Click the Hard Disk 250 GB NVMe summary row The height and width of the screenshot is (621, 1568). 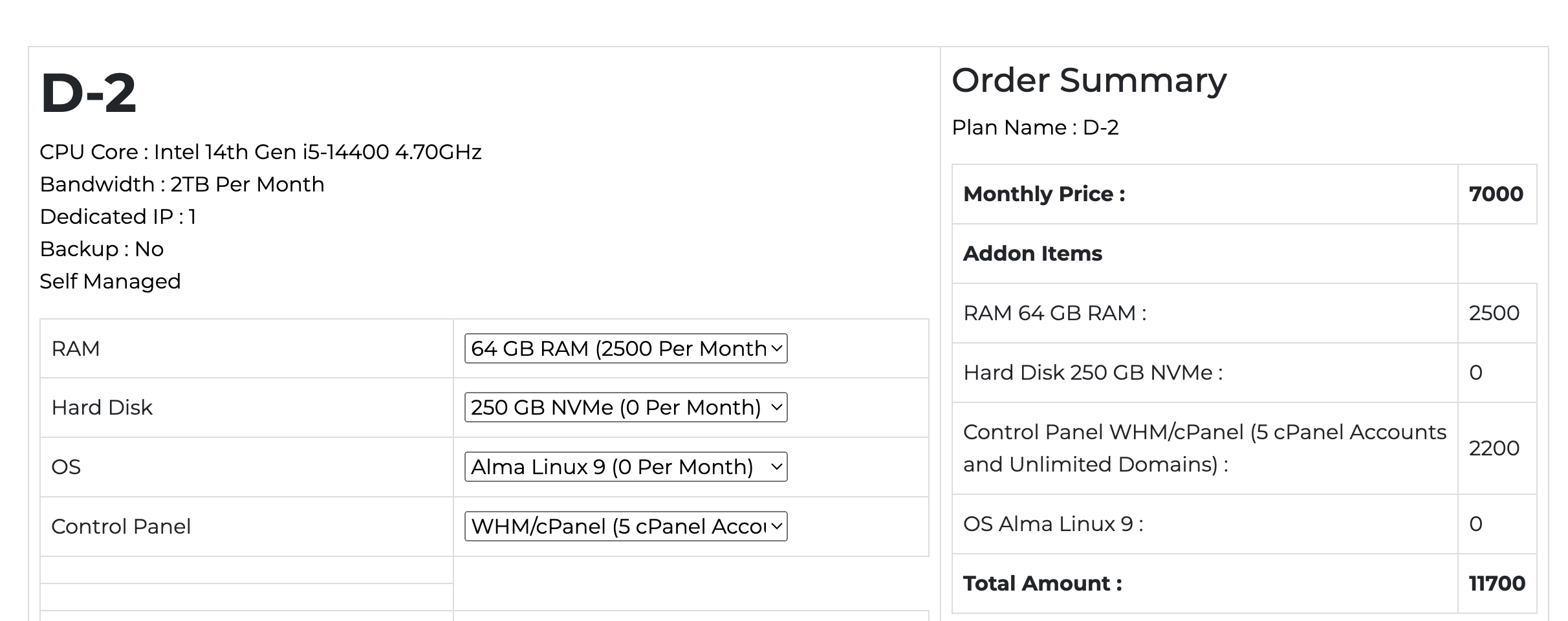pyautogui.click(x=1093, y=373)
